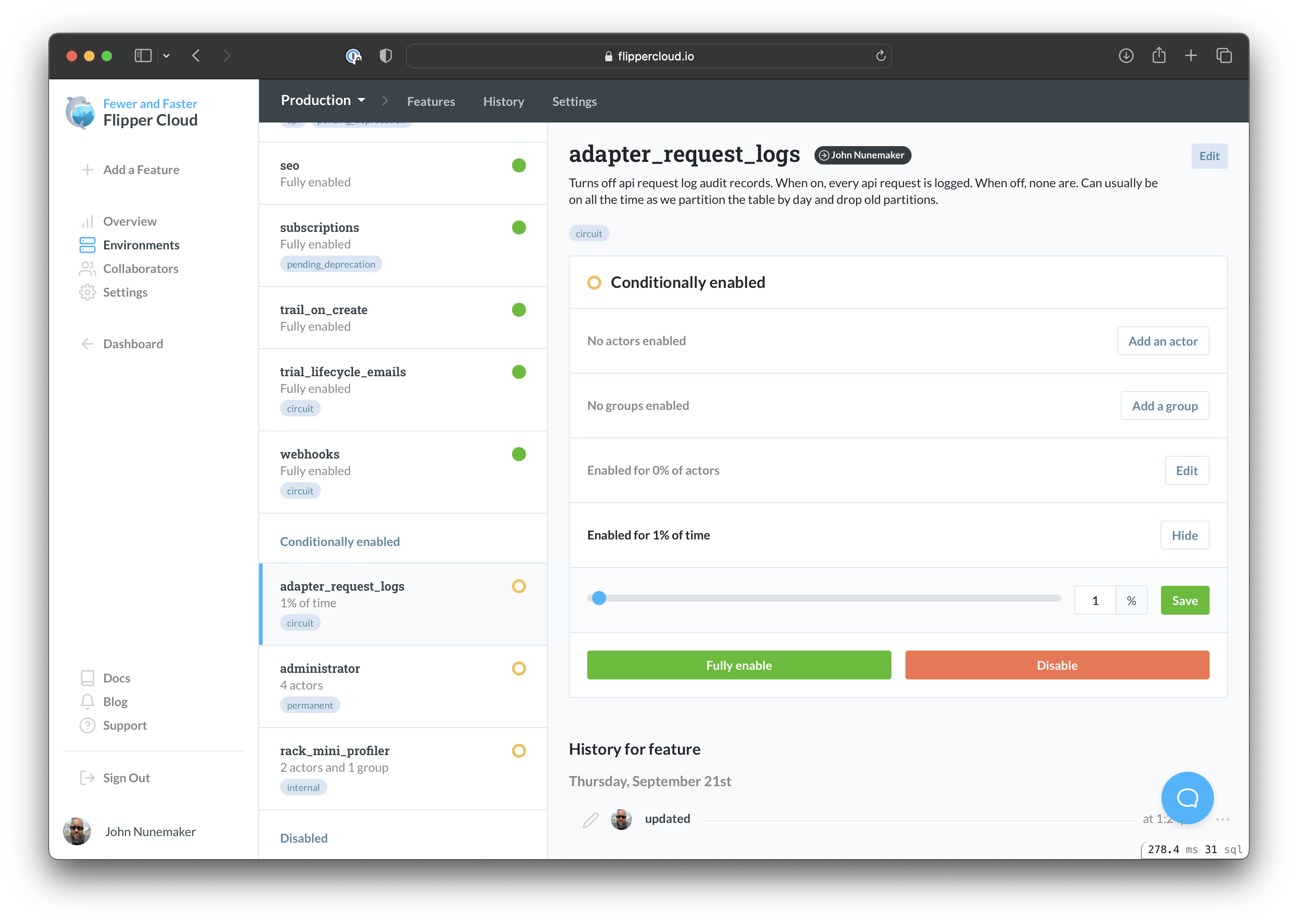Click the Support link in sidebar
The width and height of the screenshot is (1298, 924).
(x=123, y=725)
